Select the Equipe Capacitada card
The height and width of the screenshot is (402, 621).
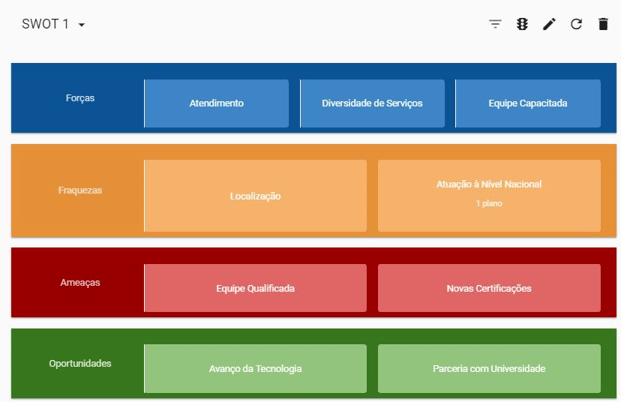point(528,103)
